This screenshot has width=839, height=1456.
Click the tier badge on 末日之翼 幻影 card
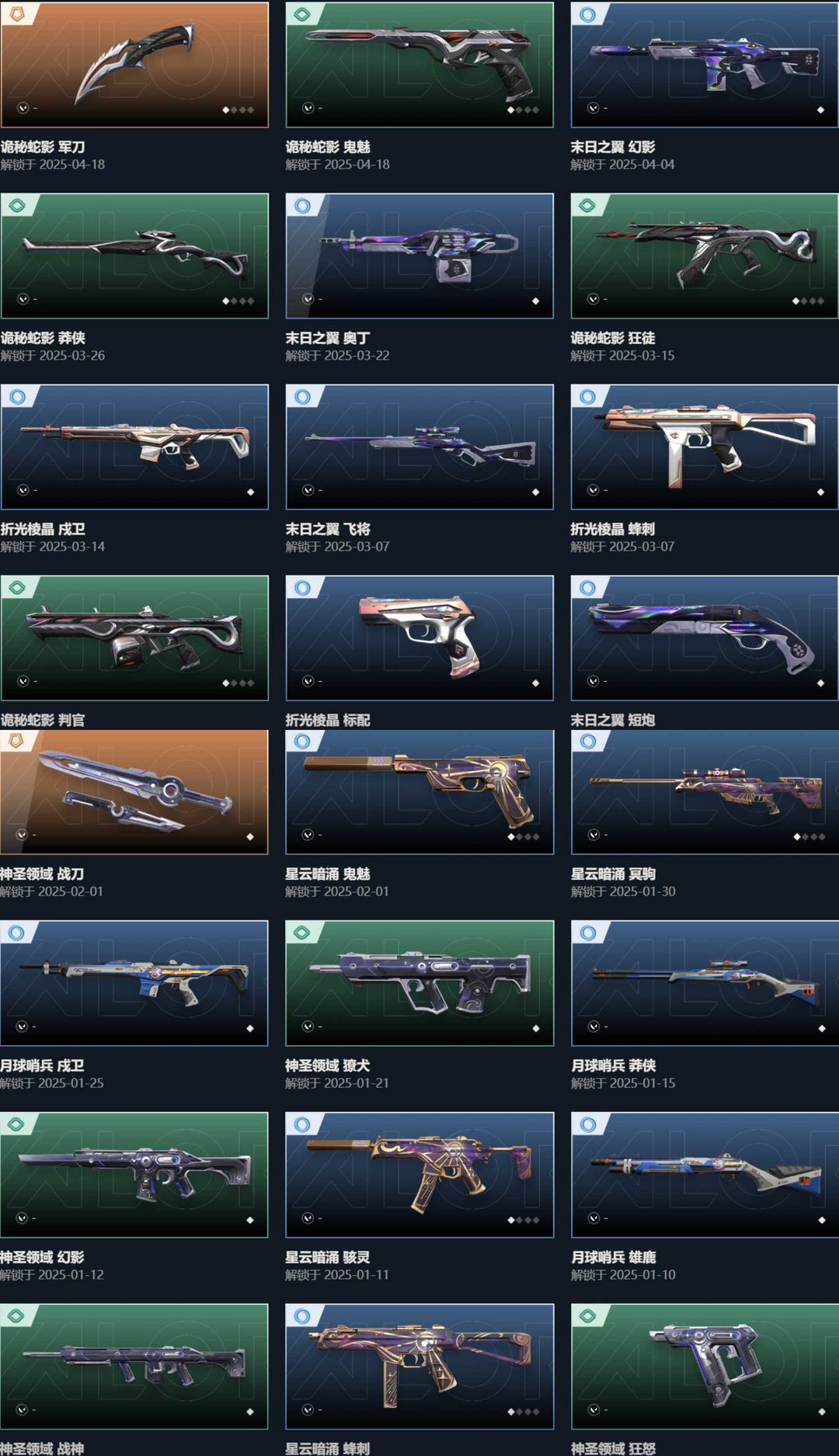[588, 14]
